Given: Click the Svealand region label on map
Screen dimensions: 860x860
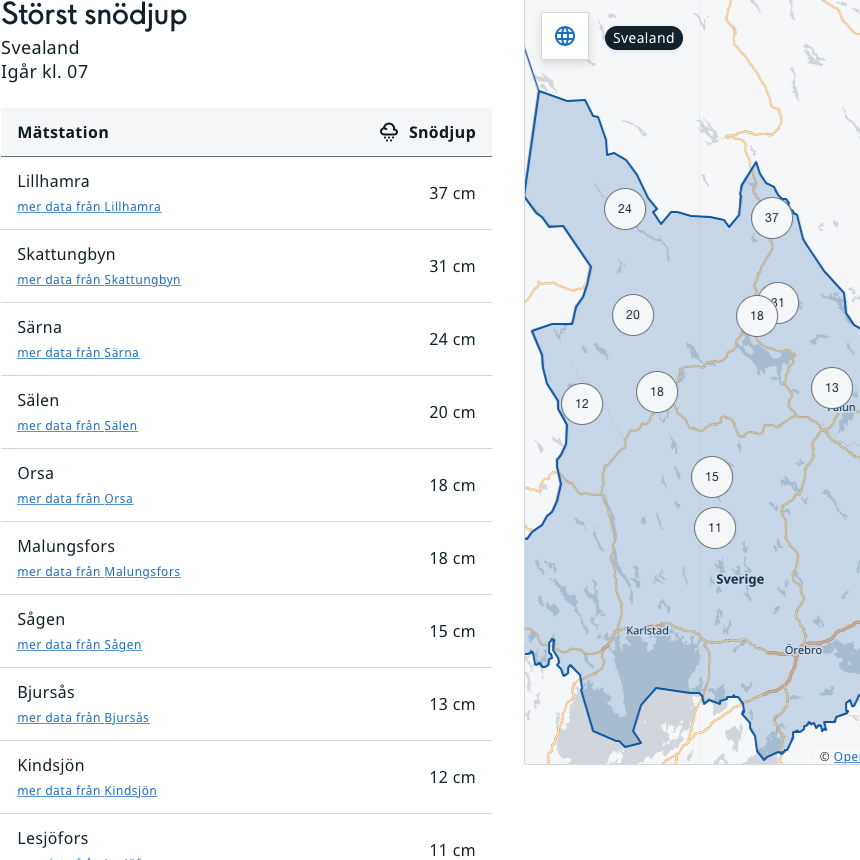Looking at the screenshot, I should point(644,38).
